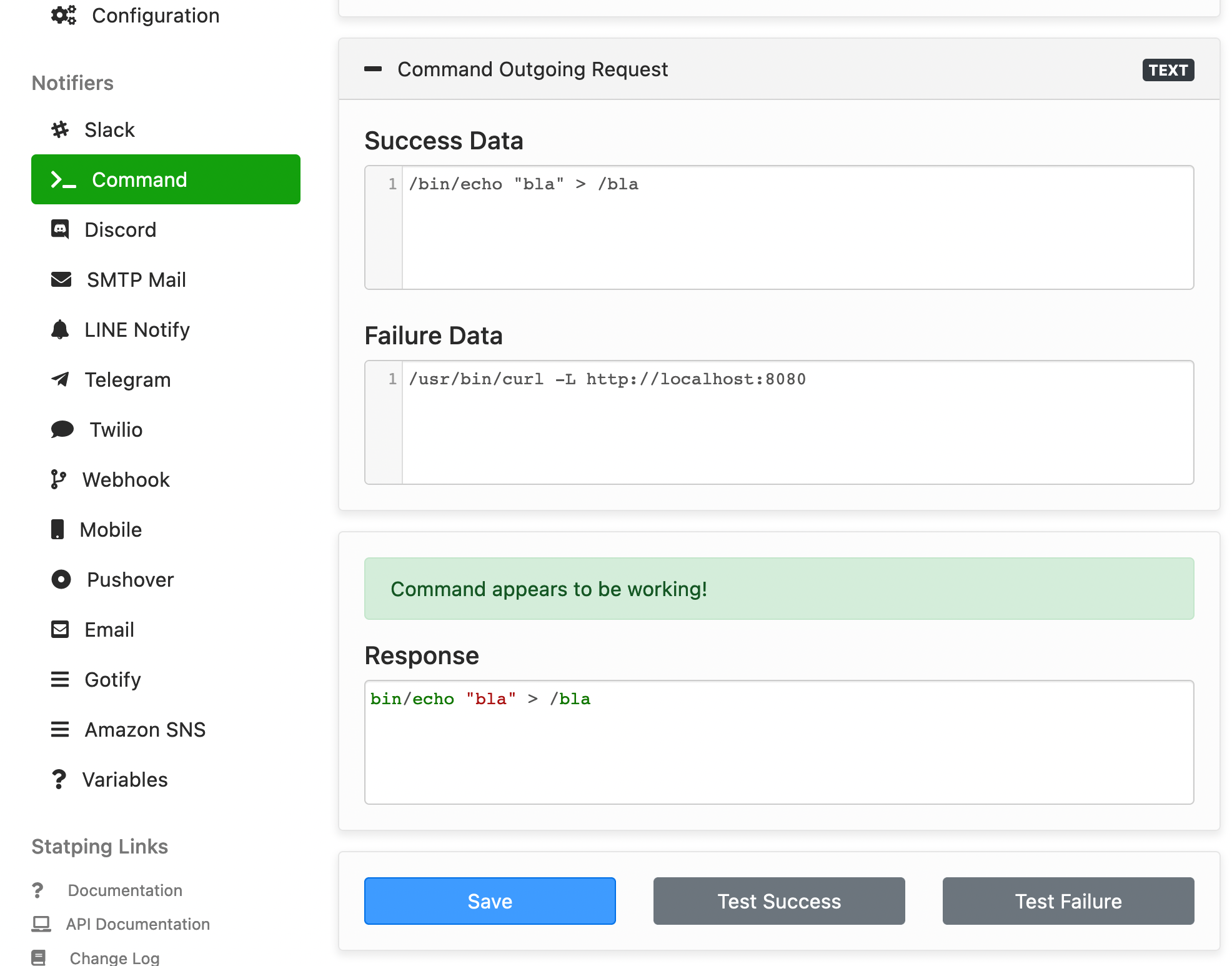Screen dimensions: 1232x966
Task: Click the LINE Notify bell icon
Action: [x=61, y=329]
